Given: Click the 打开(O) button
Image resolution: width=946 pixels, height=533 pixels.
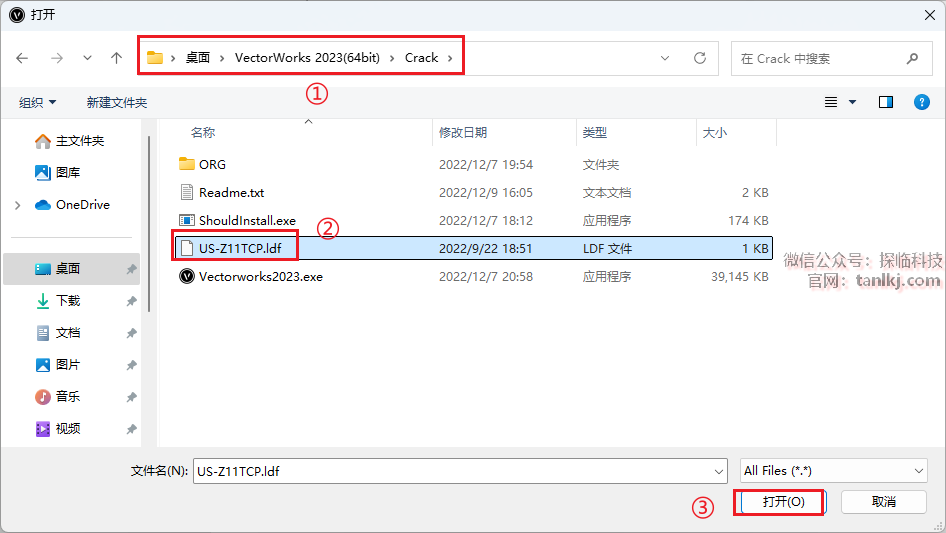Looking at the screenshot, I should point(783,502).
